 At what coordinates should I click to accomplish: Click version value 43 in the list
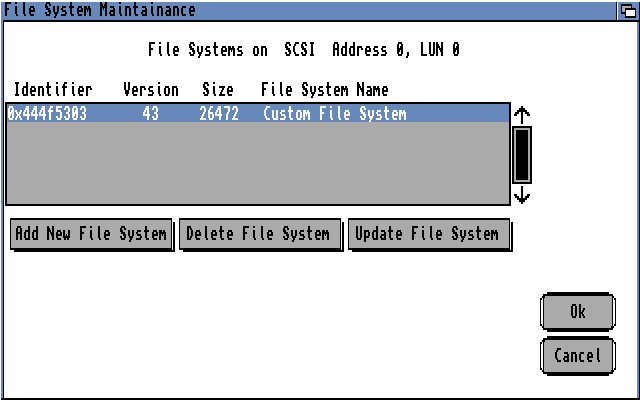[151, 114]
